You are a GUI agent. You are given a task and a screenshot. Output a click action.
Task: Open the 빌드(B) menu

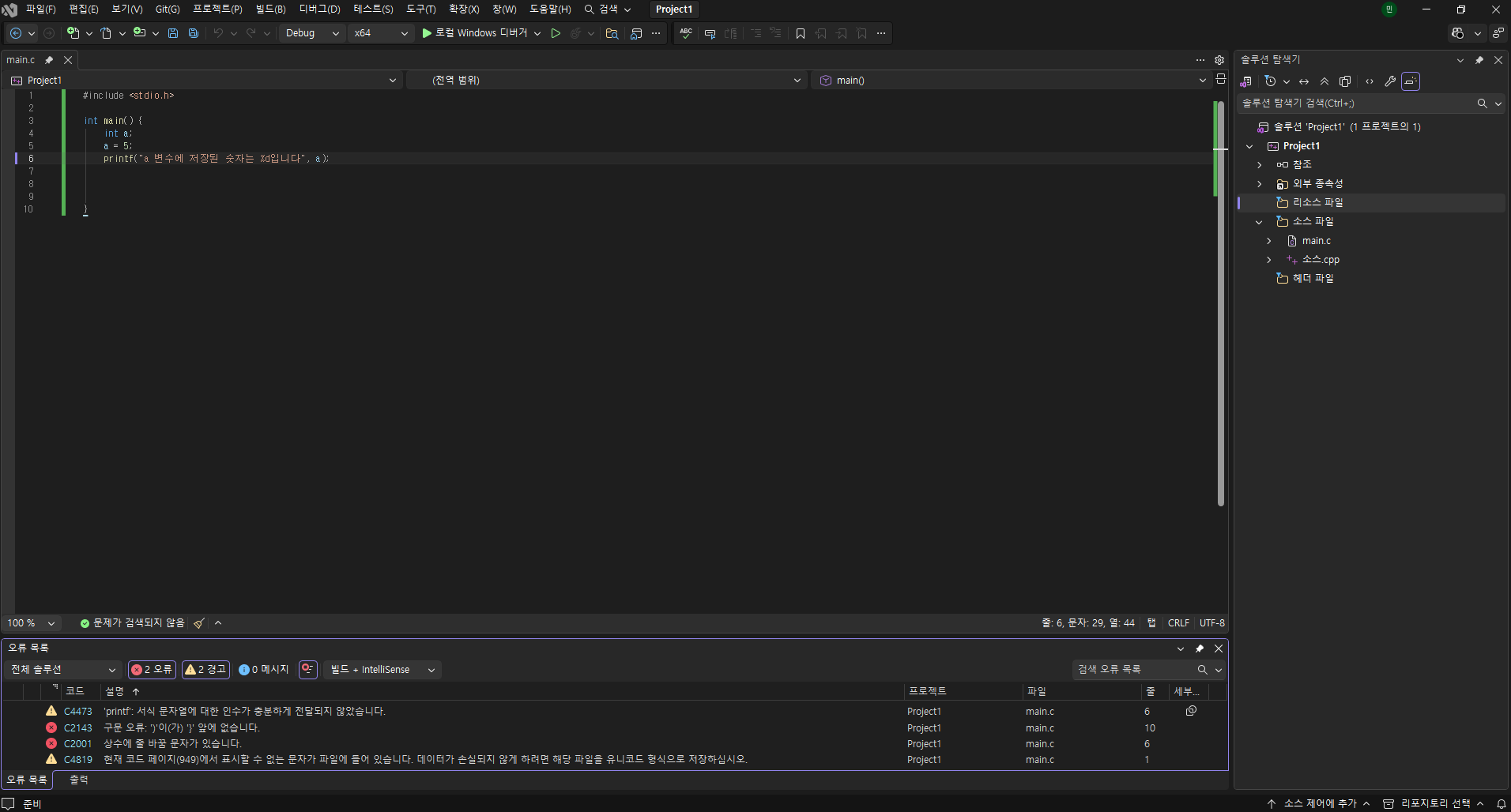[270, 9]
